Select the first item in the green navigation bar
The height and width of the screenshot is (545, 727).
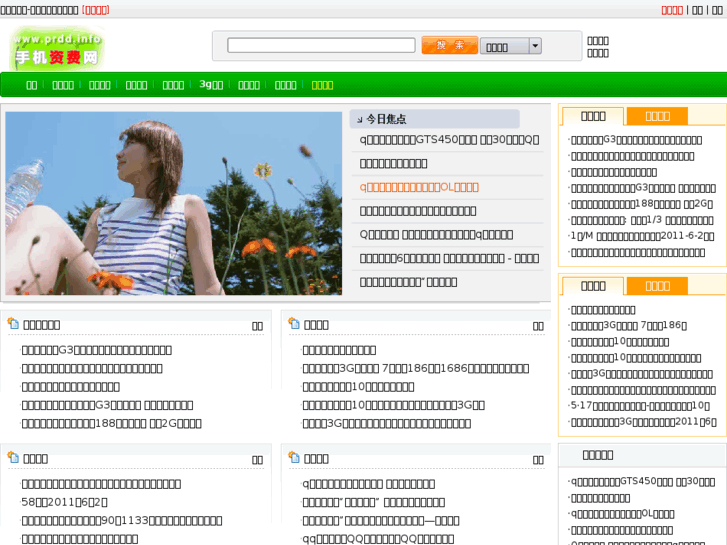coord(32,85)
